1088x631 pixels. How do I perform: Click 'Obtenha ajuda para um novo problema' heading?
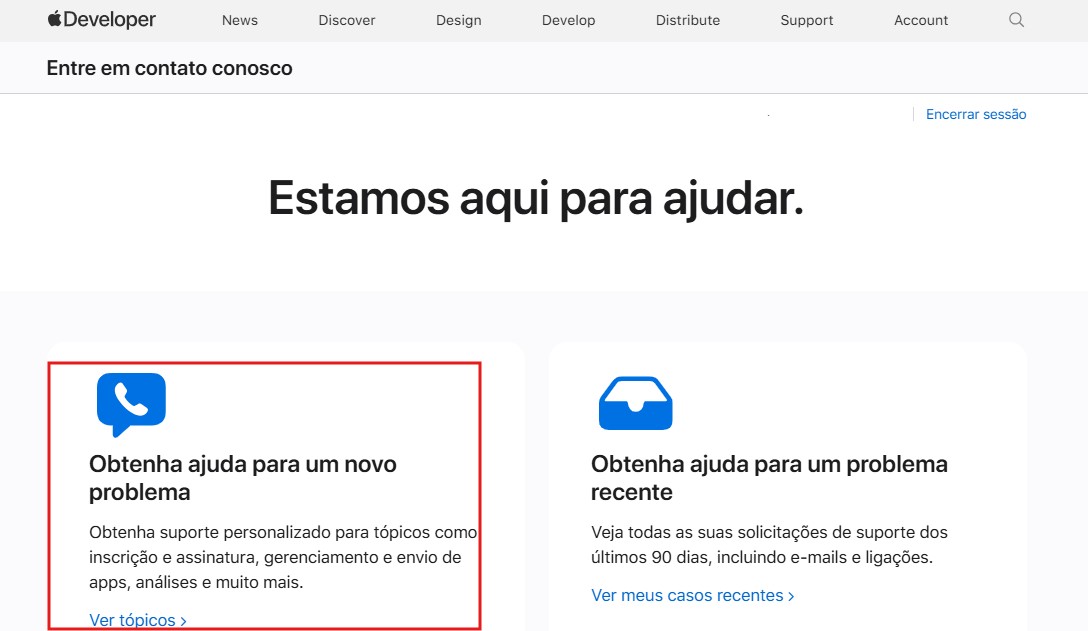pyautogui.click(x=243, y=478)
